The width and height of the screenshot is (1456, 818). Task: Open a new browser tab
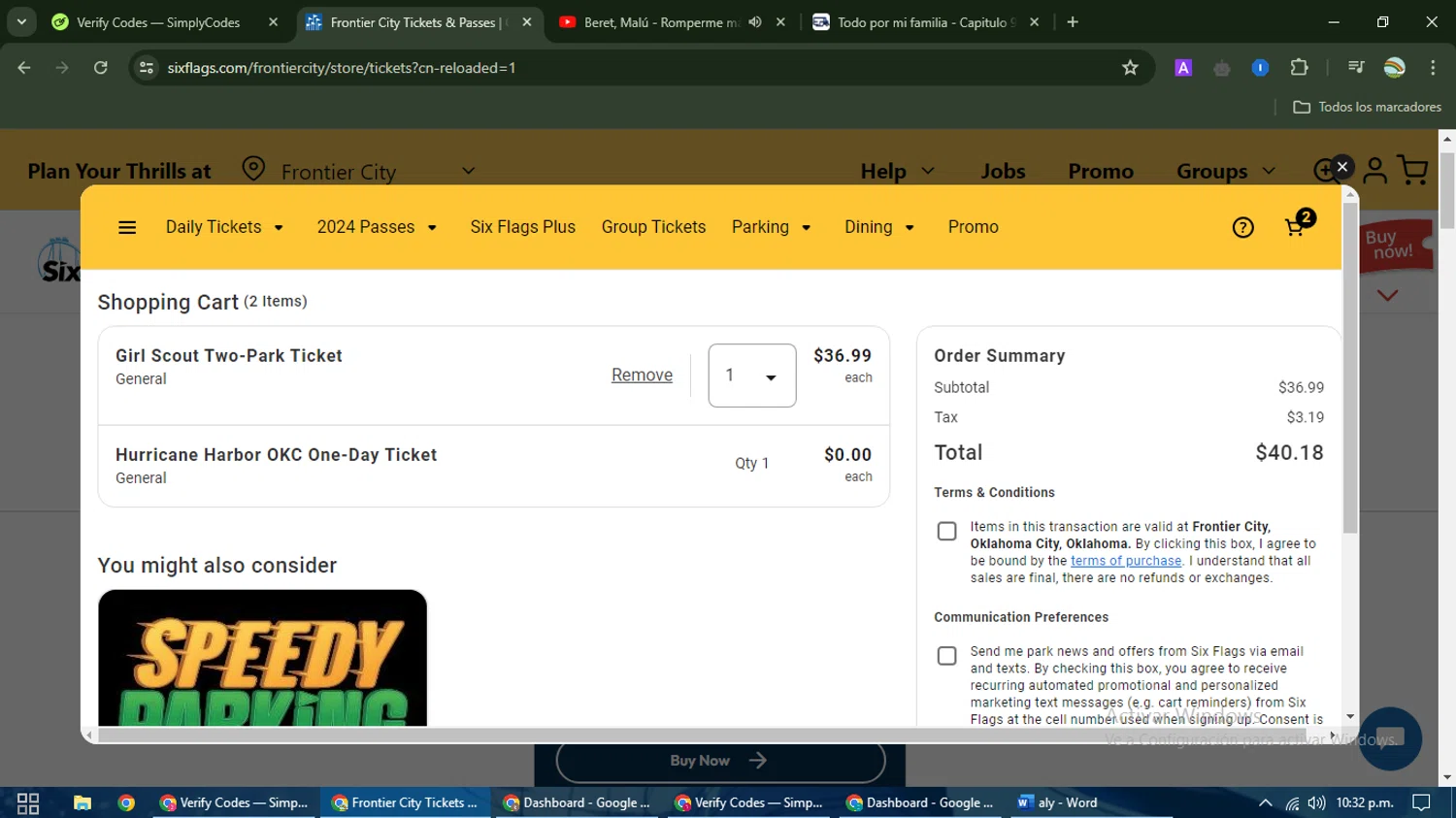tap(1073, 22)
